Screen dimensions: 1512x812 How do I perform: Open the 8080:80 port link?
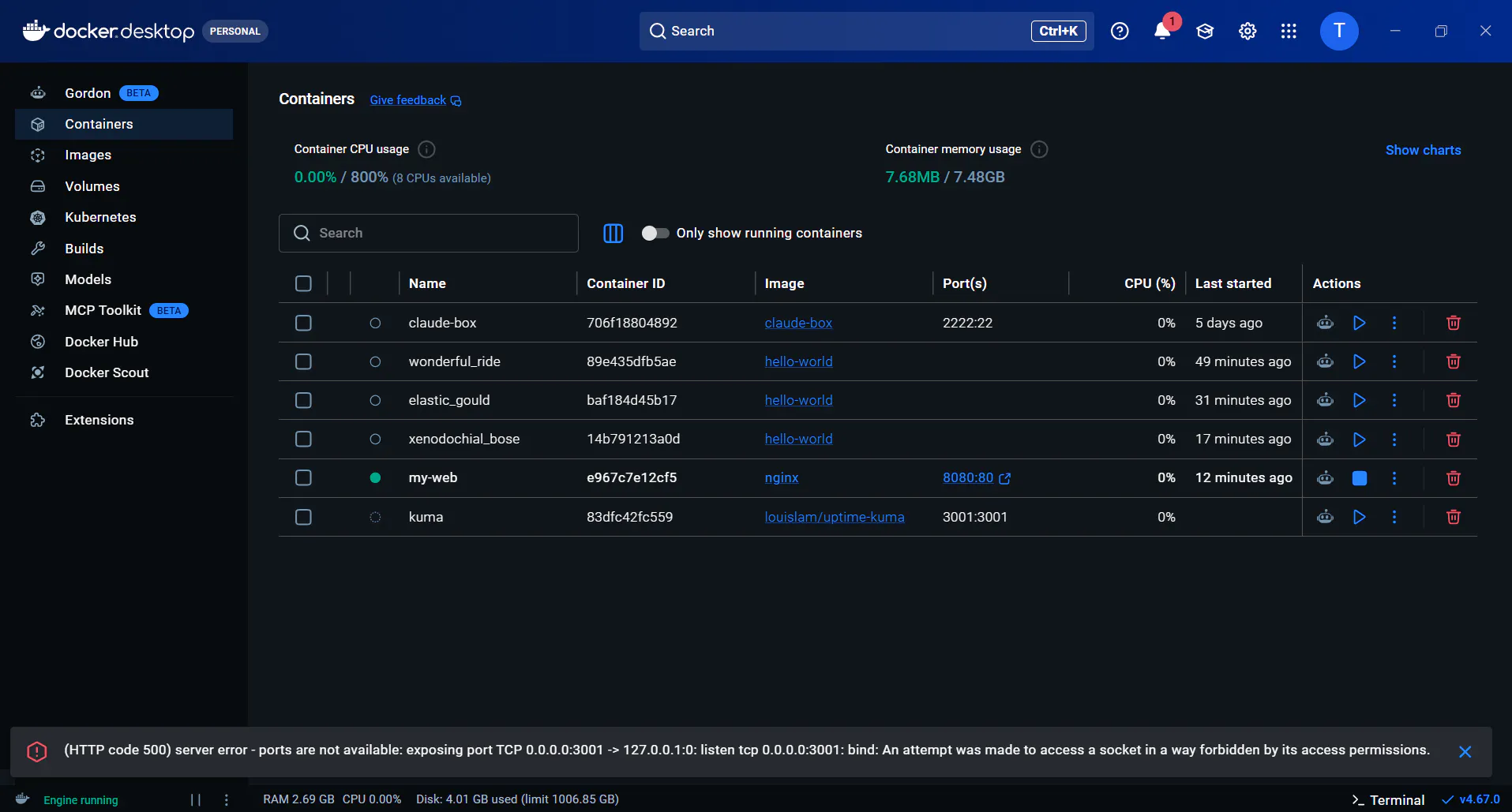(x=977, y=477)
